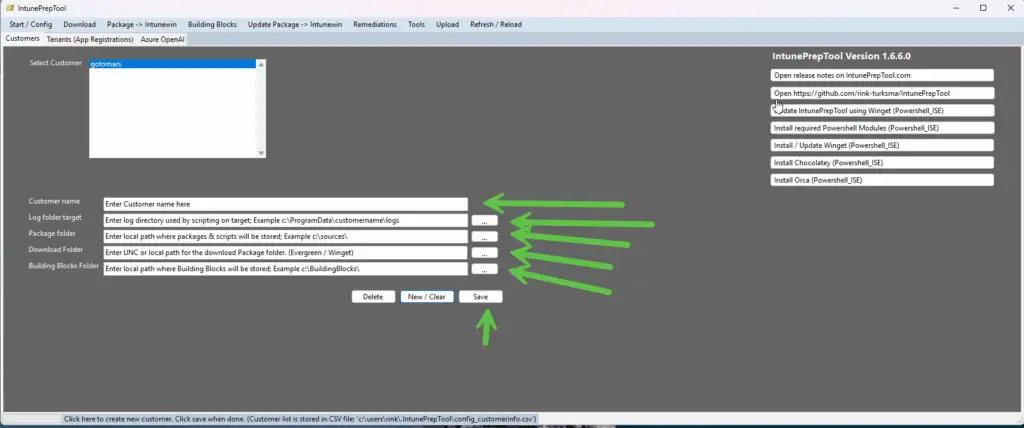
Task: Browse for the Download Folder path
Action: click(485, 253)
